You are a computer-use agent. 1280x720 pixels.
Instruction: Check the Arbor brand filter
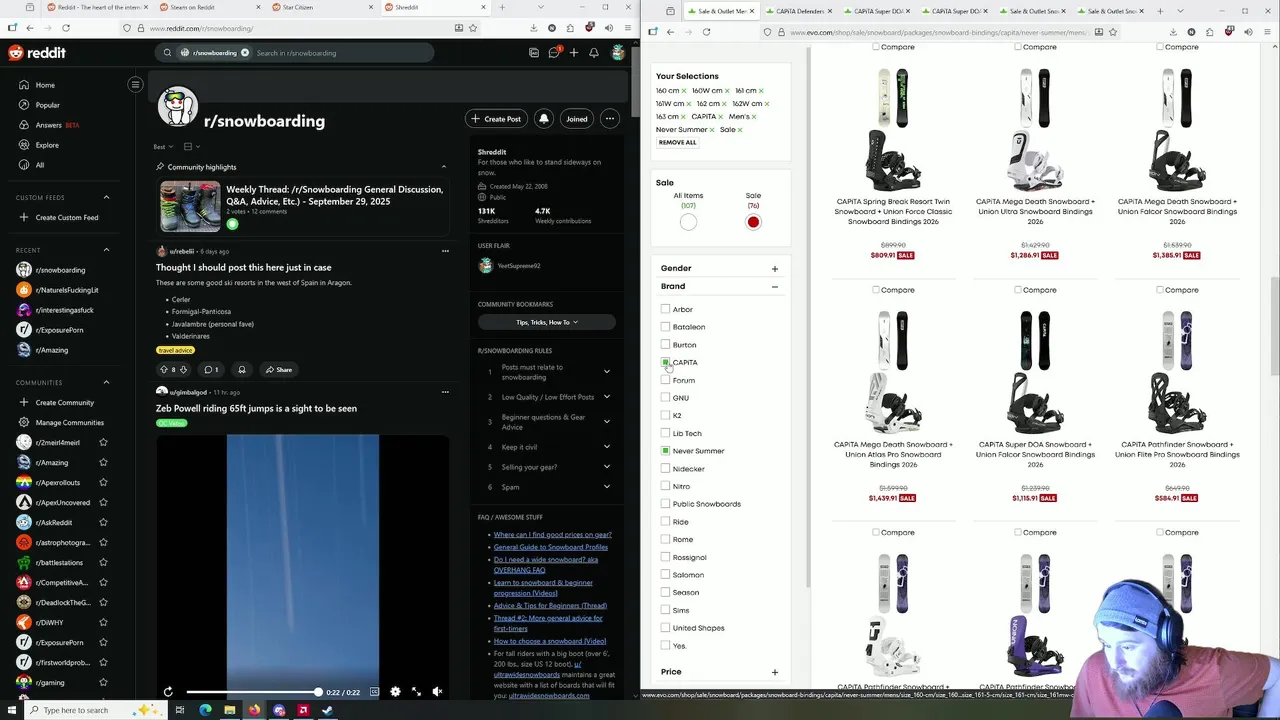[x=665, y=309]
